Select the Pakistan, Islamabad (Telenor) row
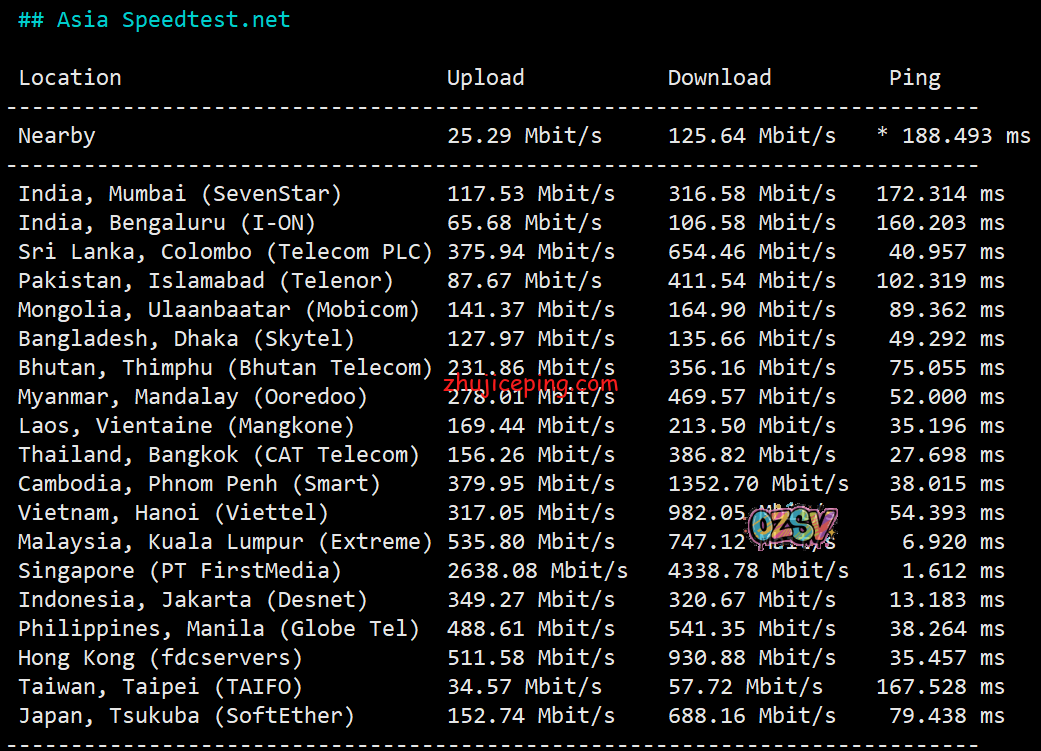 coord(206,281)
